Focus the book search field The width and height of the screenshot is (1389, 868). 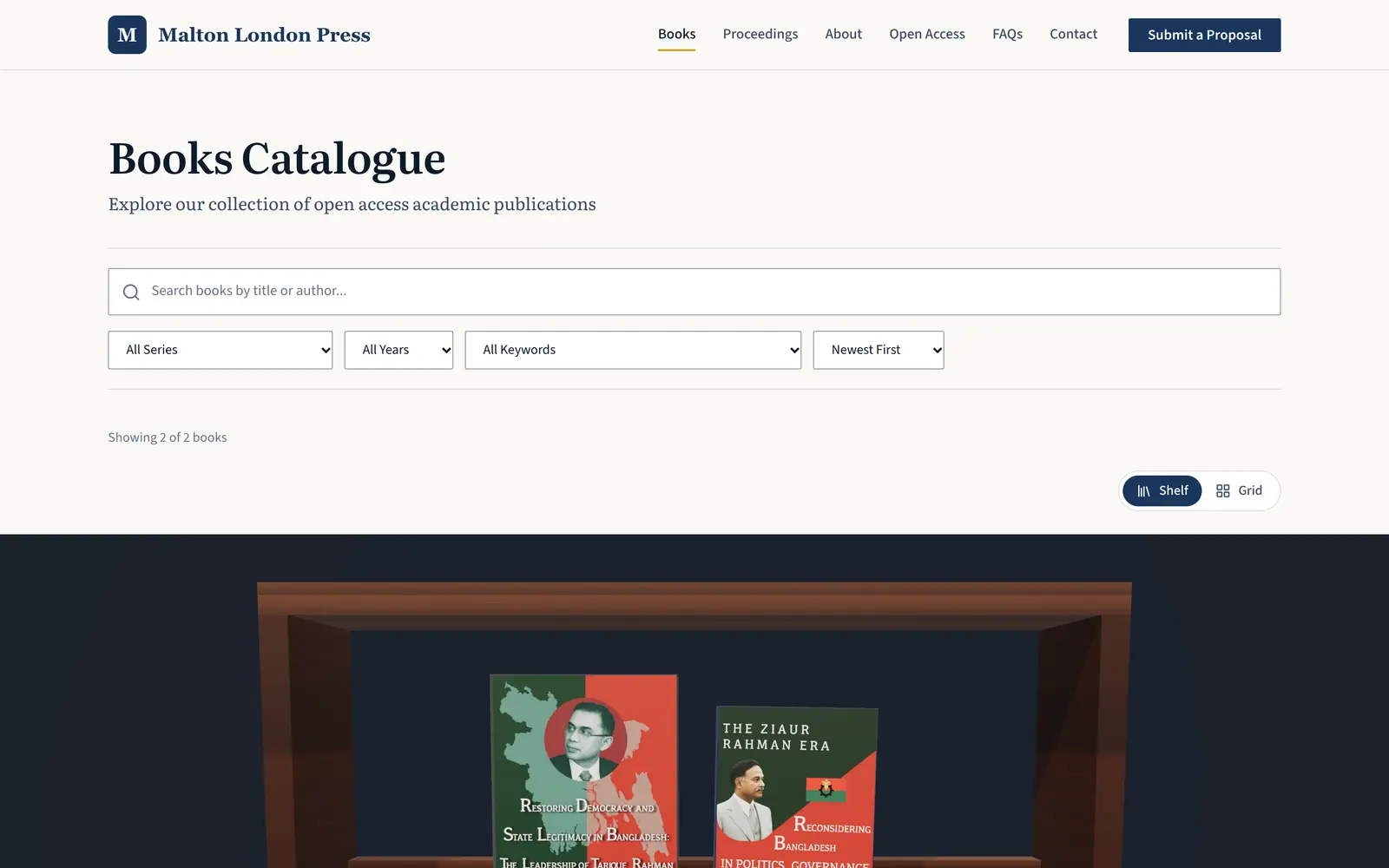(694, 292)
